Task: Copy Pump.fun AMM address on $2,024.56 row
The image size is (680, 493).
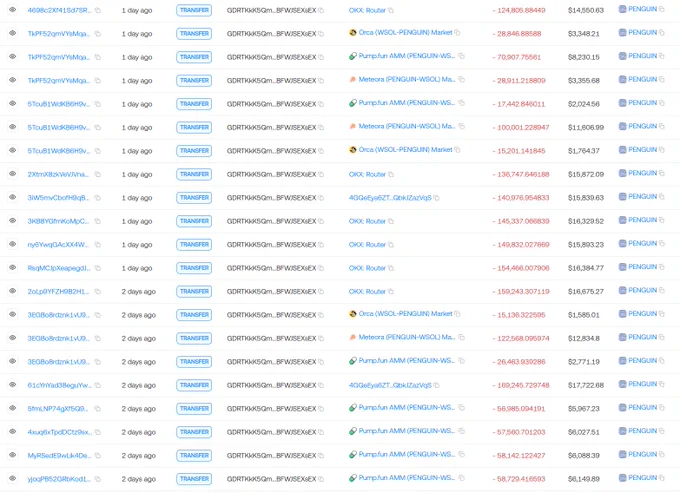Action: point(461,103)
